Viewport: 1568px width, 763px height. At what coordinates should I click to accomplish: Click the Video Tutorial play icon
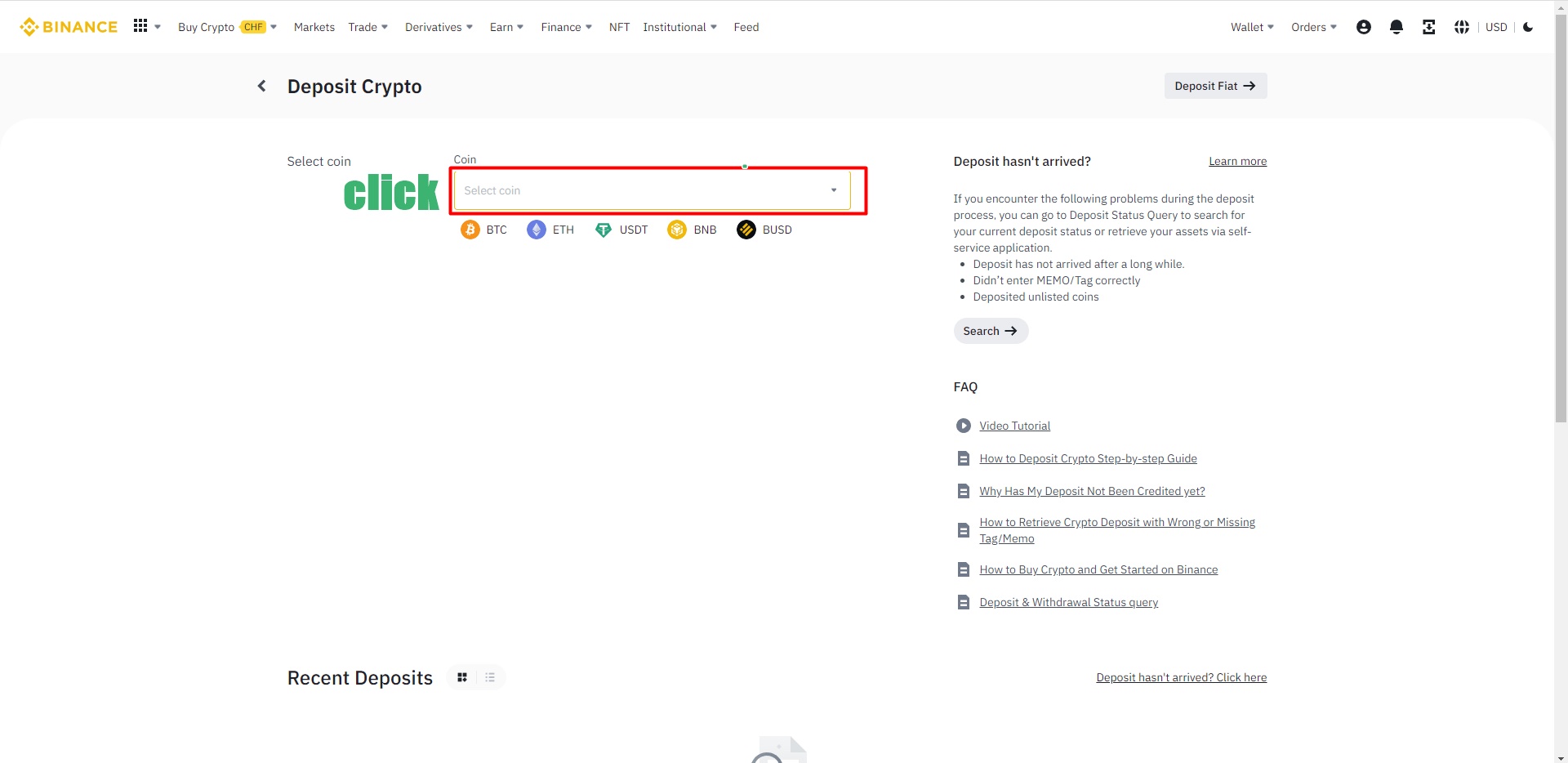point(964,426)
